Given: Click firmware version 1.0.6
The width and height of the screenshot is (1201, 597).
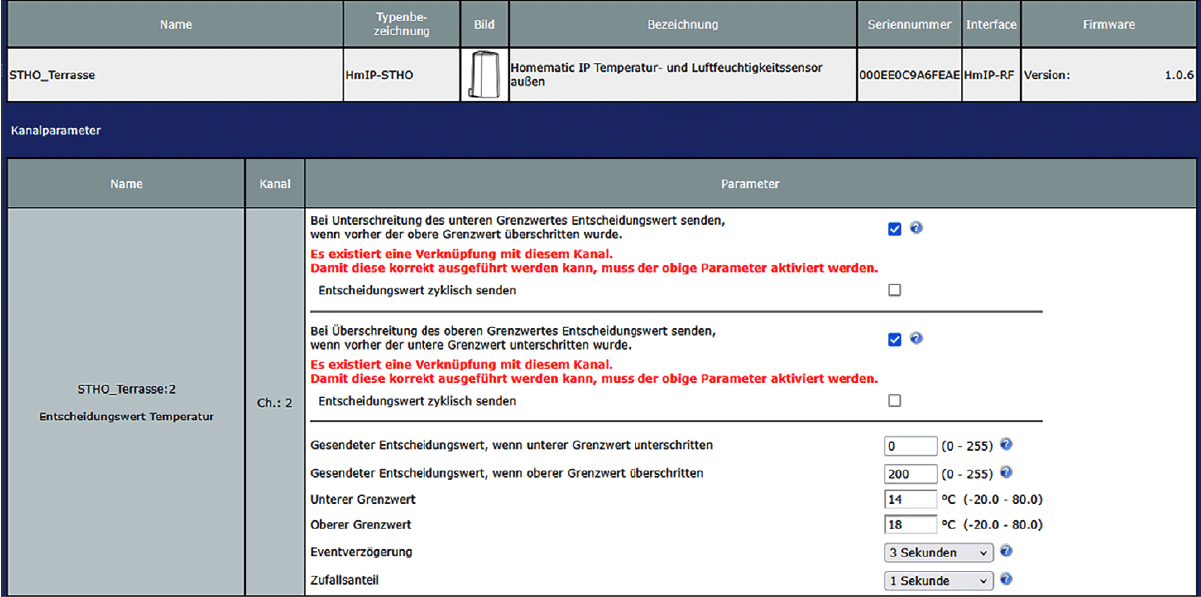Looking at the screenshot, I should point(1109,75).
